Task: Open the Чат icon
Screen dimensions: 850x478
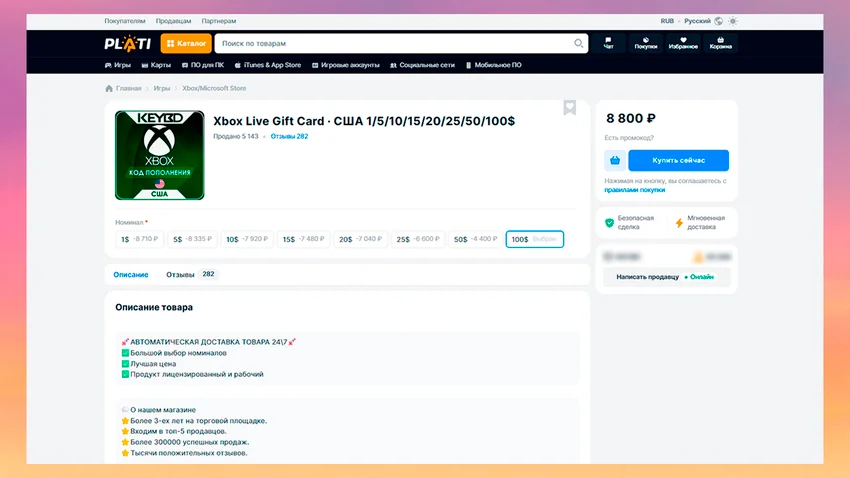Action: (608, 43)
